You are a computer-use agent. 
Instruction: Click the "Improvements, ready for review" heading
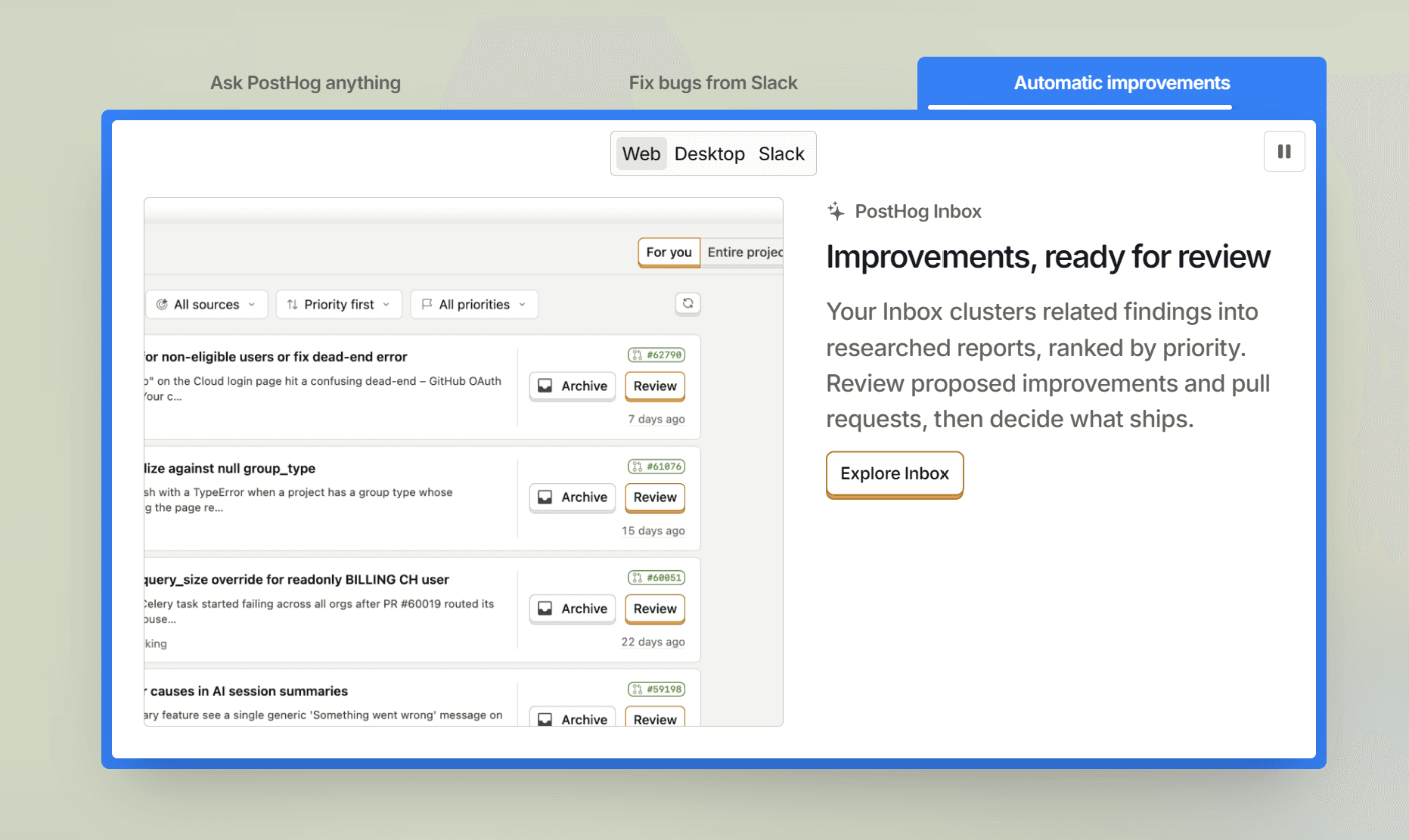[x=1048, y=257]
